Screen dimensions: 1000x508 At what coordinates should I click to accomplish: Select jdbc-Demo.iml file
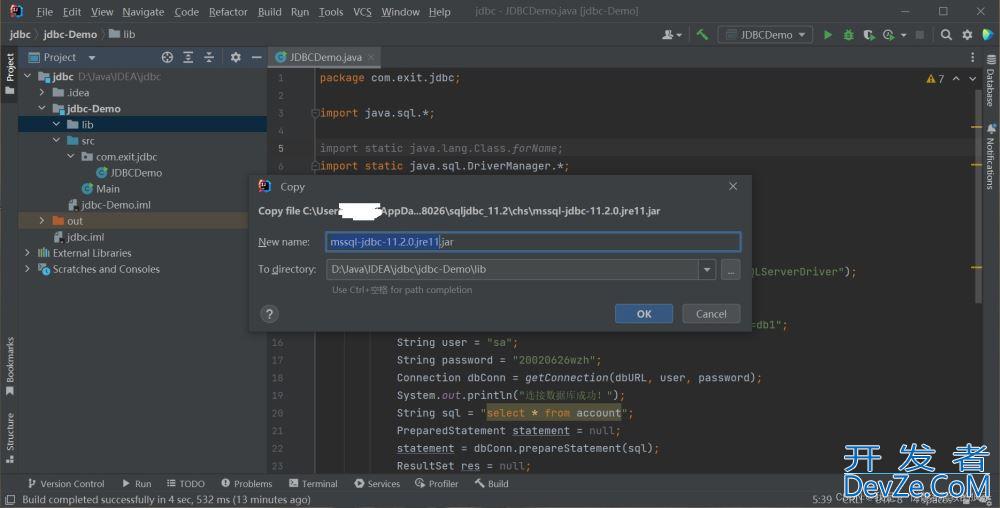point(109,205)
